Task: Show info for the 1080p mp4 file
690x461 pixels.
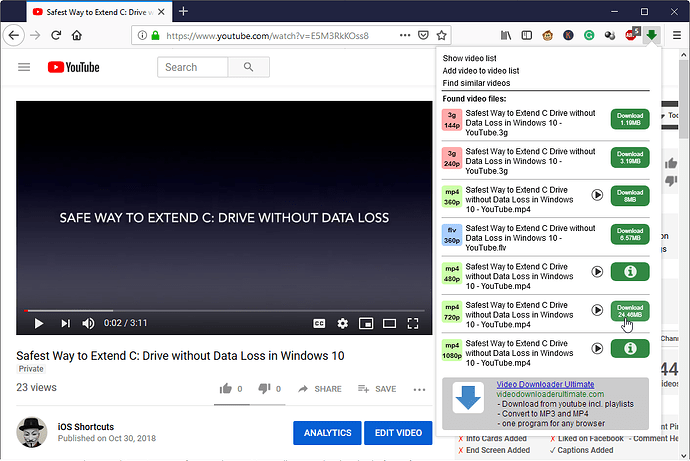Action: coord(630,348)
